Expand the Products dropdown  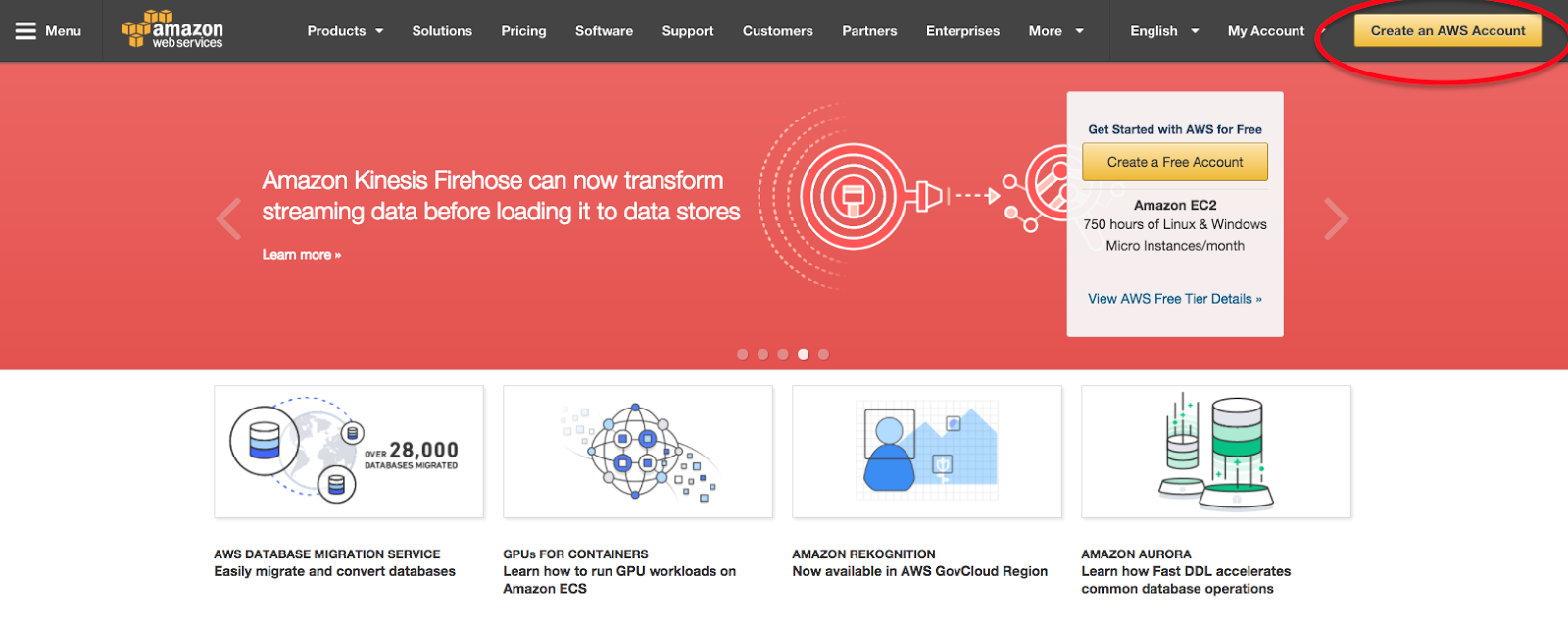click(345, 31)
